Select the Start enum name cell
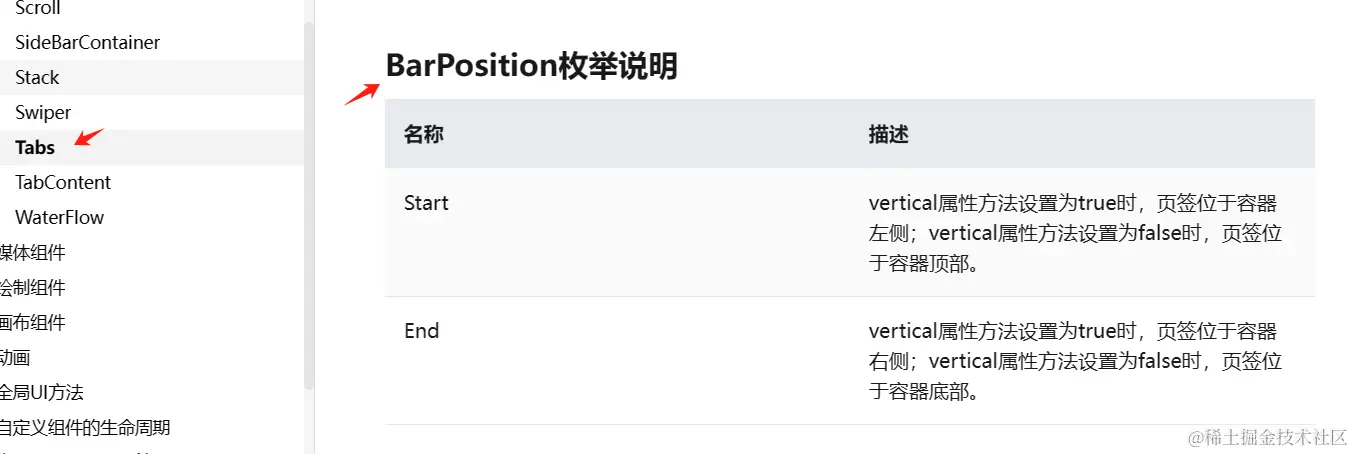Image resolution: width=1354 pixels, height=454 pixels. [426, 202]
